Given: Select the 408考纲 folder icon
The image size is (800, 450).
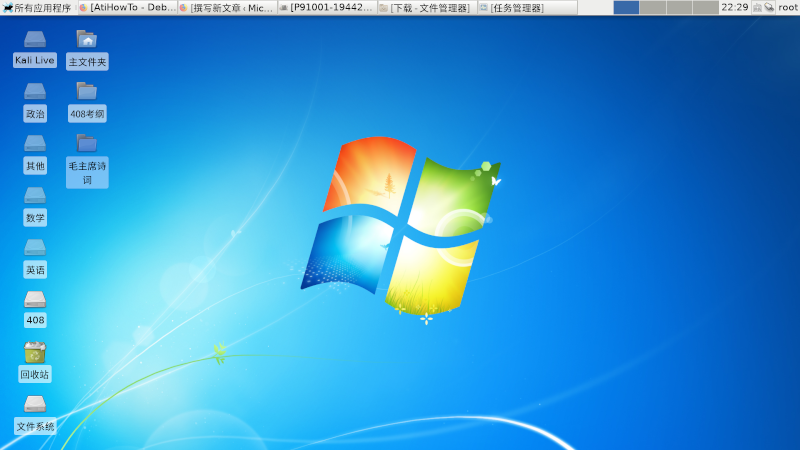Looking at the screenshot, I should point(87,91).
